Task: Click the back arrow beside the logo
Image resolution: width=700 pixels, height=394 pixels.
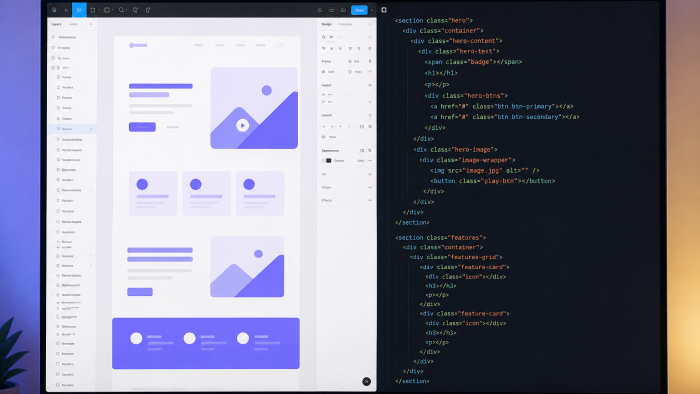Action: coord(66,10)
